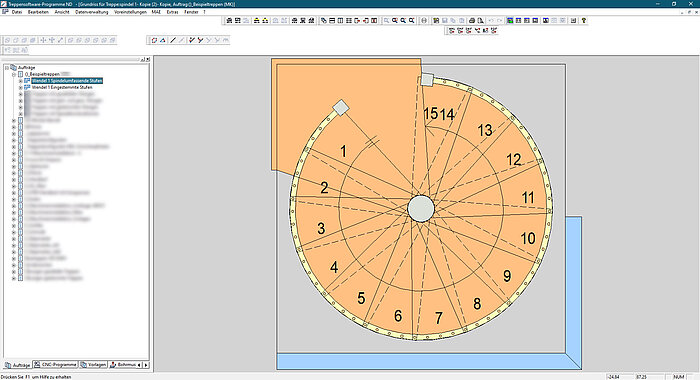Click the red arrow import icon

(x=366, y=21)
